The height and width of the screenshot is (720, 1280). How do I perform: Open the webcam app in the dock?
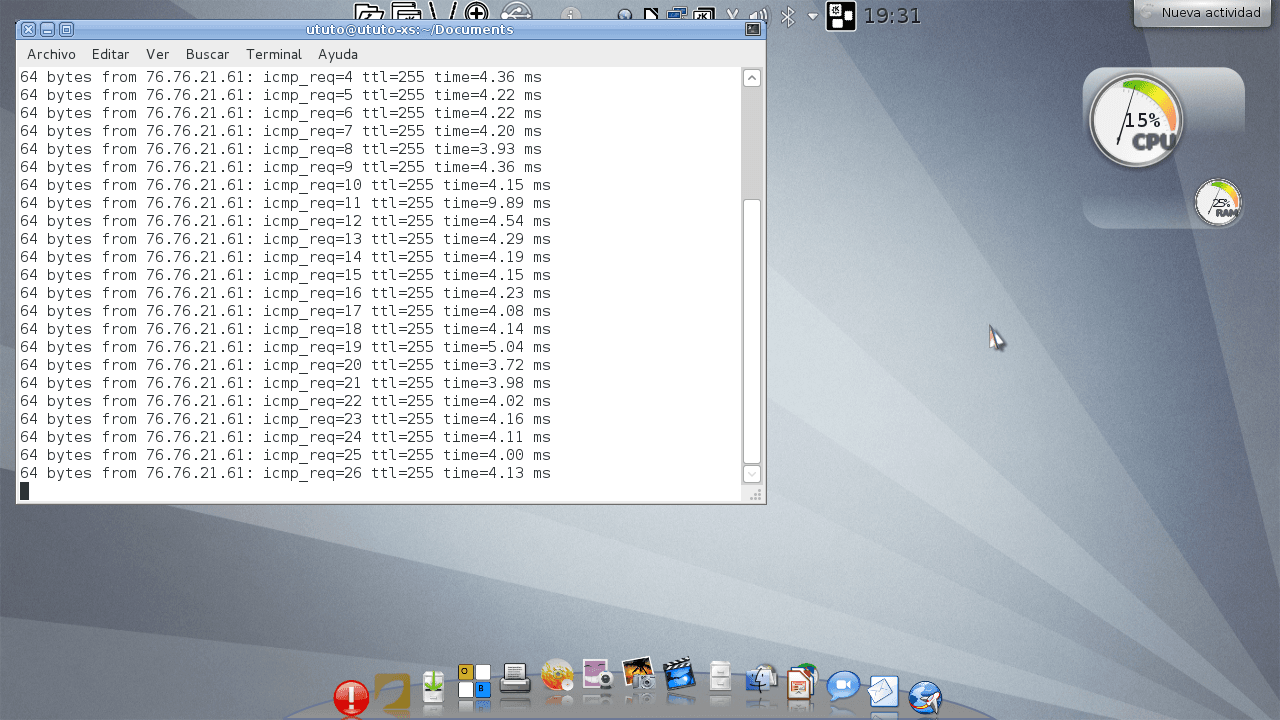598,675
